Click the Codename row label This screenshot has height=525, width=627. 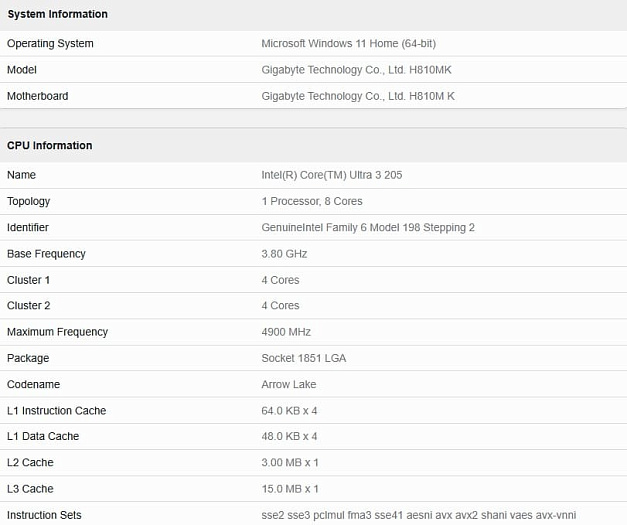(34, 385)
